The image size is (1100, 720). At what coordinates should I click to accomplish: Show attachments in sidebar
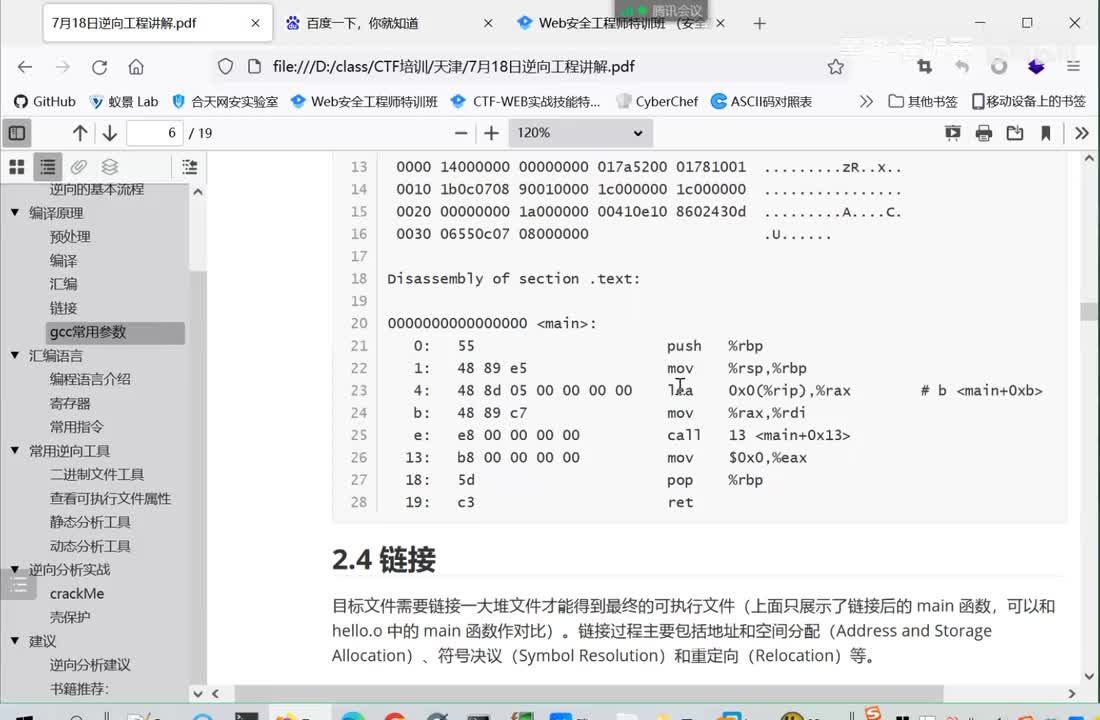pyautogui.click(x=79, y=167)
